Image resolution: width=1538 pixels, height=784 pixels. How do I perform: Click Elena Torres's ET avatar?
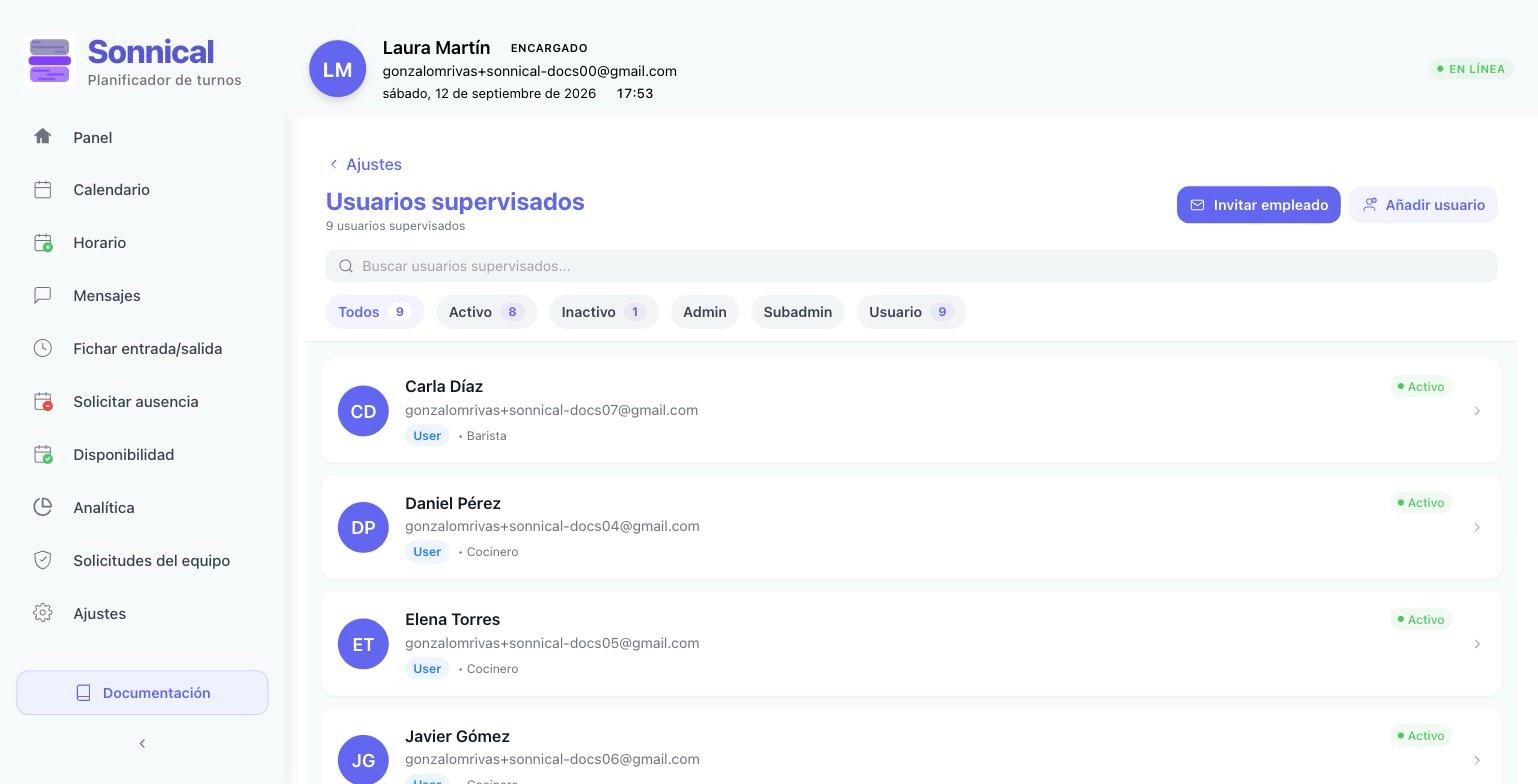pyautogui.click(x=363, y=644)
